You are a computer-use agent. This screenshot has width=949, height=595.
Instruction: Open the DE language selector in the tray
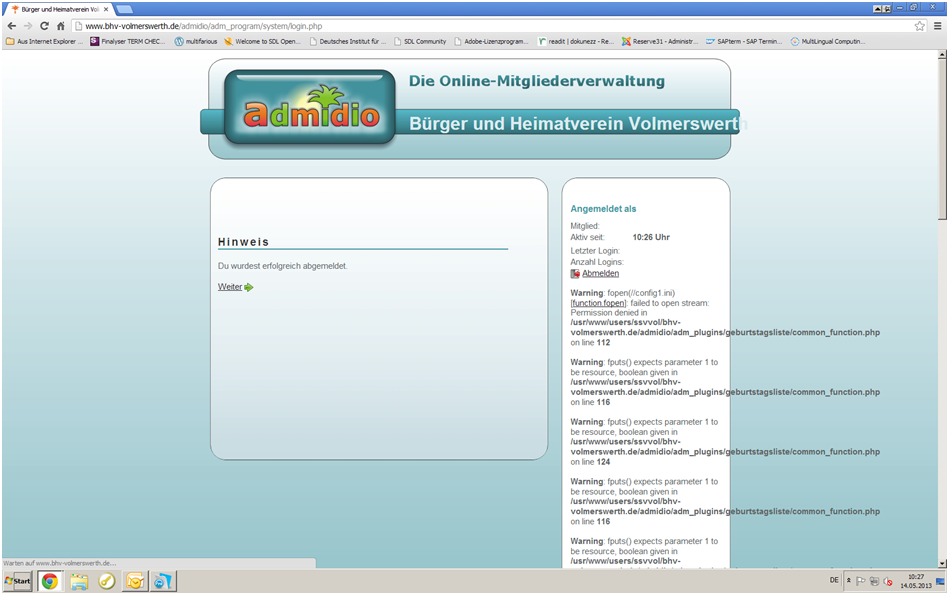click(836, 580)
